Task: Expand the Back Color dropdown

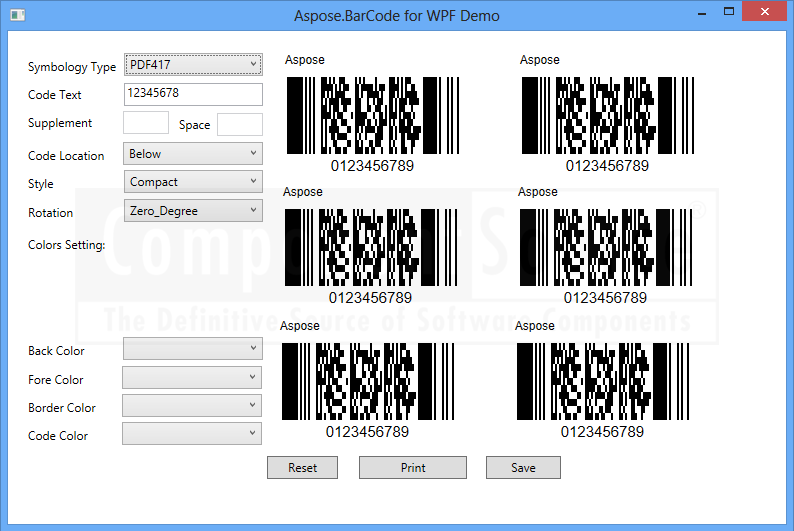Action: coord(192,349)
